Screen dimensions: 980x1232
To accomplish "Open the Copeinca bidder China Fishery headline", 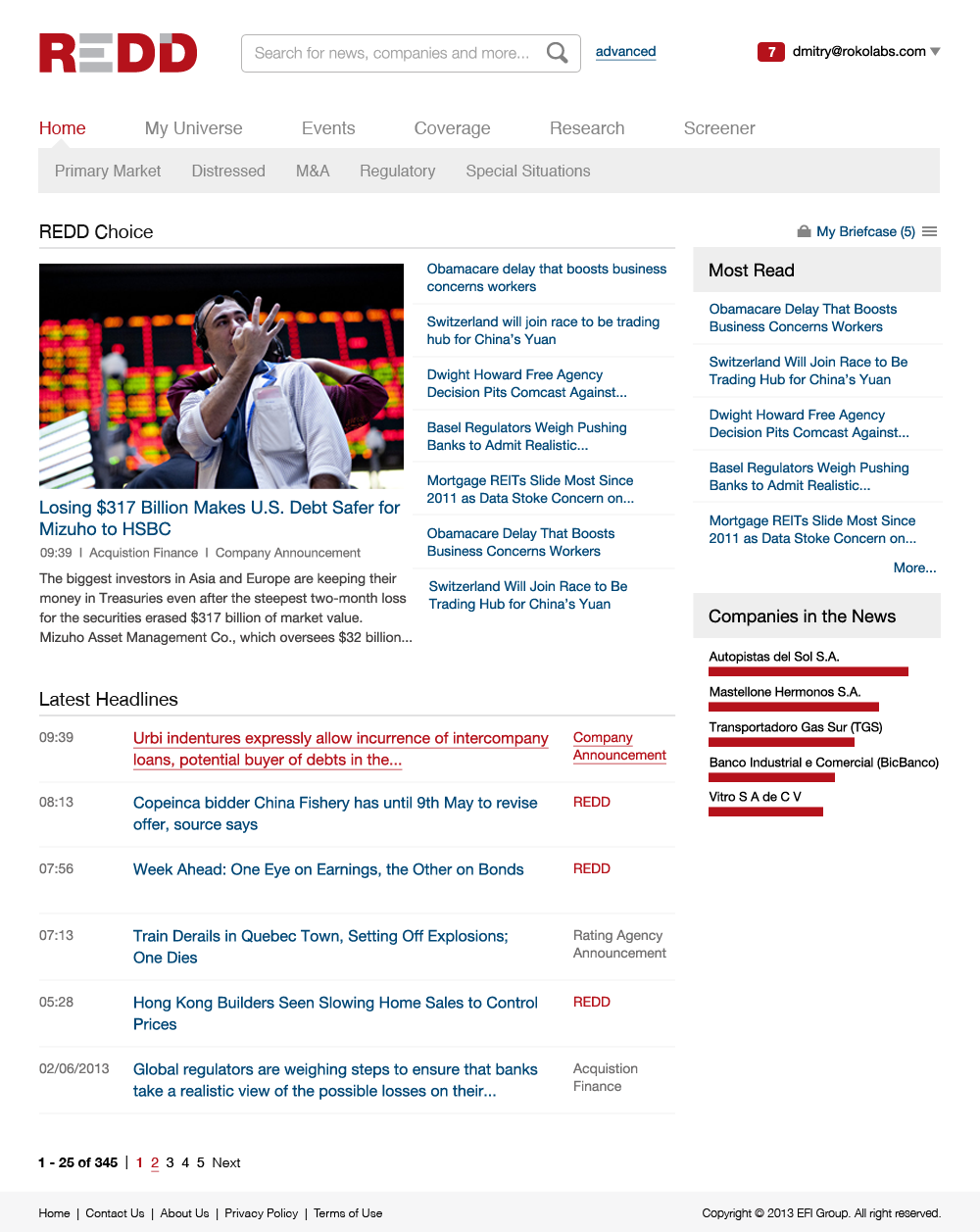I will click(335, 813).
